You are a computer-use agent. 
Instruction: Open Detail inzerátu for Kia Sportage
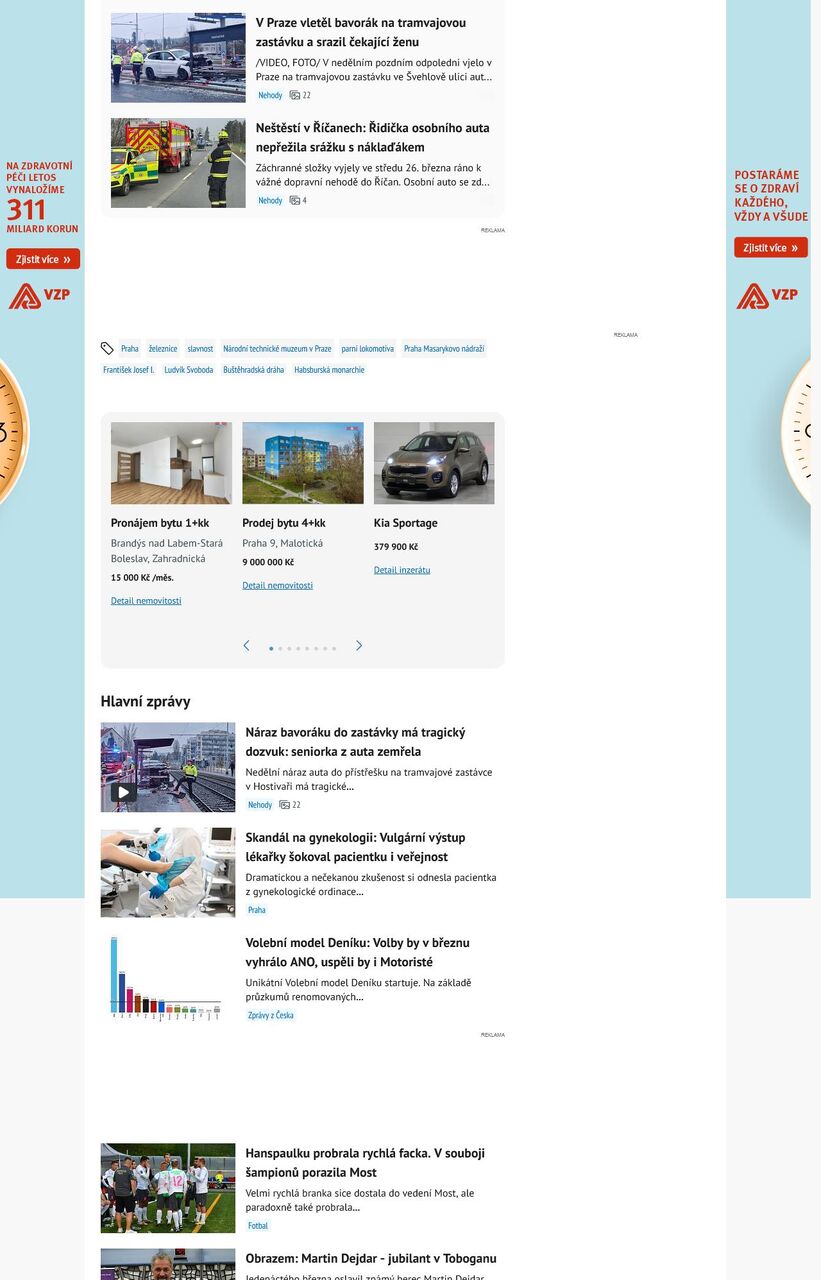click(x=402, y=570)
